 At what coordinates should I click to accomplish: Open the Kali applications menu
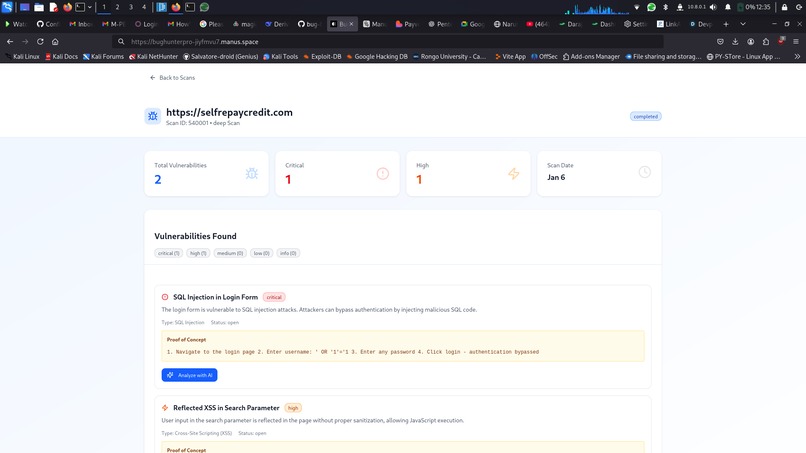[7, 7]
